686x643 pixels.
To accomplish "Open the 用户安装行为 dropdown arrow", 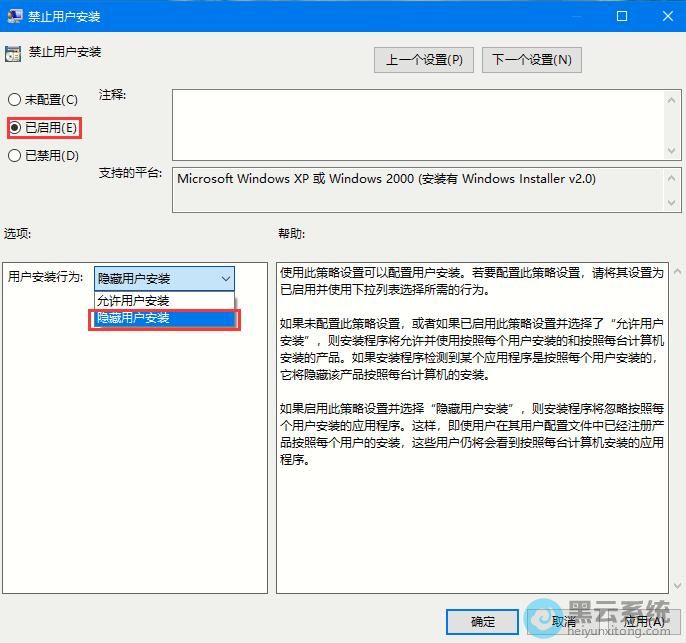I will click(226, 279).
